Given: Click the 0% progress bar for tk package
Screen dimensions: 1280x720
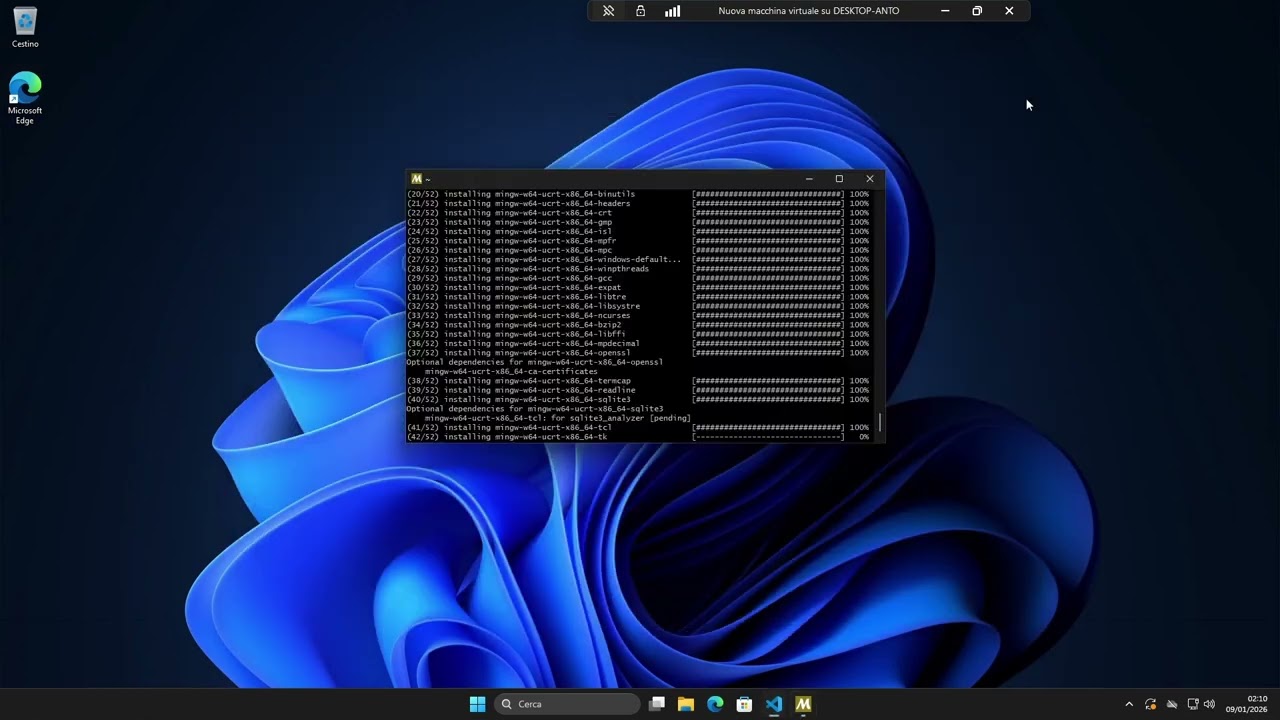Looking at the screenshot, I should tap(768, 437).
